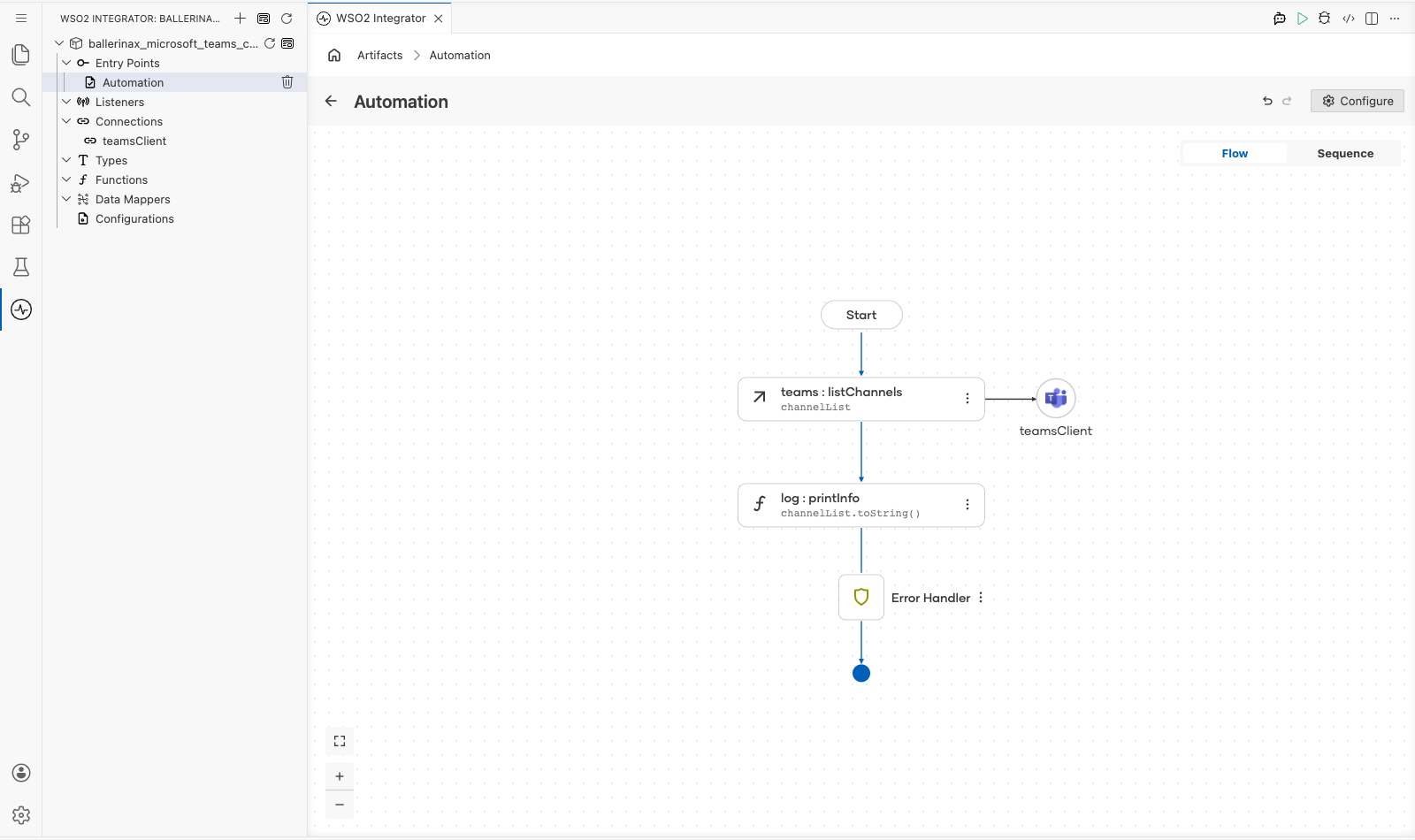The image size is (1415, 840).
Task: Select the teams listChannels node
Action: [x=861, y=399]
